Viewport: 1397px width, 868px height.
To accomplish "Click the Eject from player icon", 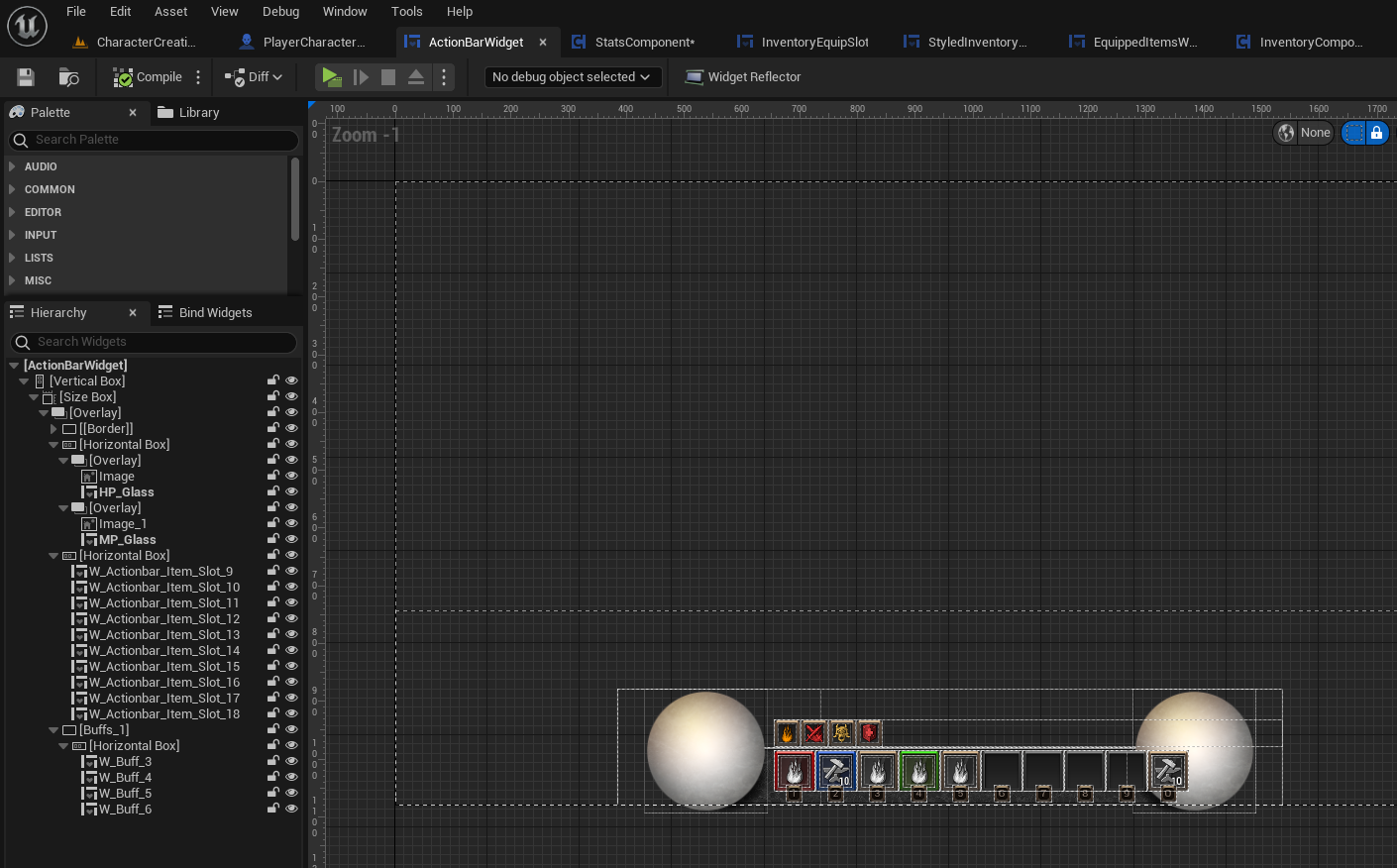I will point(416,77).
